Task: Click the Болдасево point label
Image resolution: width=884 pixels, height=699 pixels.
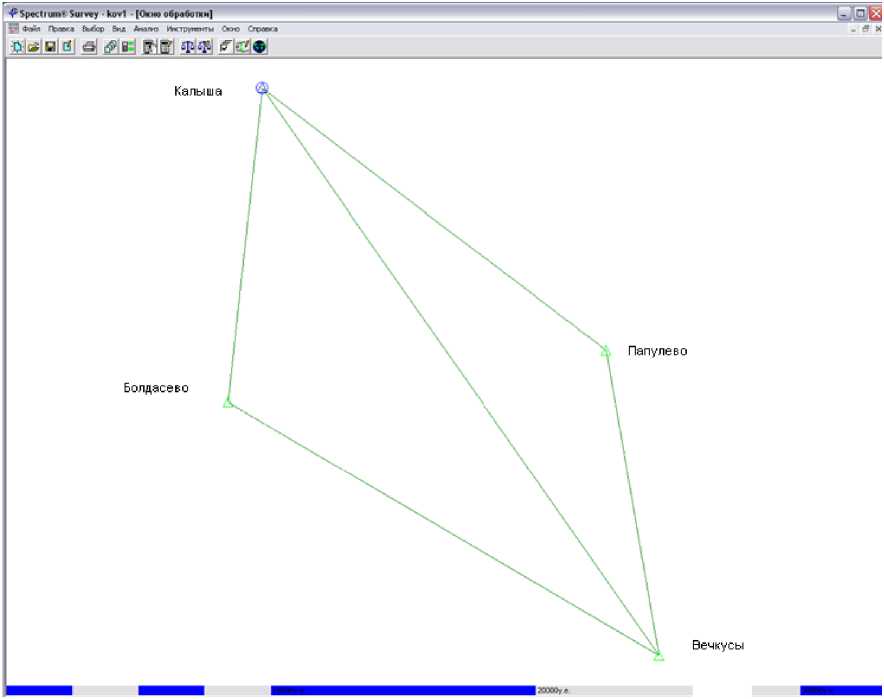Action: pyautogui.click(x=156, y=388)
